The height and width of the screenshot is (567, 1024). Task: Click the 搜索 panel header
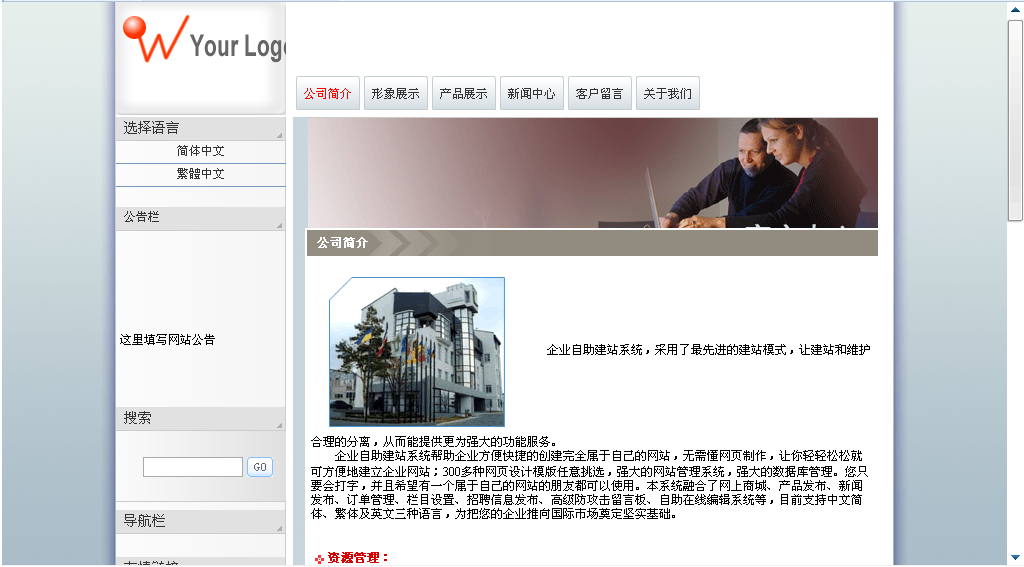200,418
